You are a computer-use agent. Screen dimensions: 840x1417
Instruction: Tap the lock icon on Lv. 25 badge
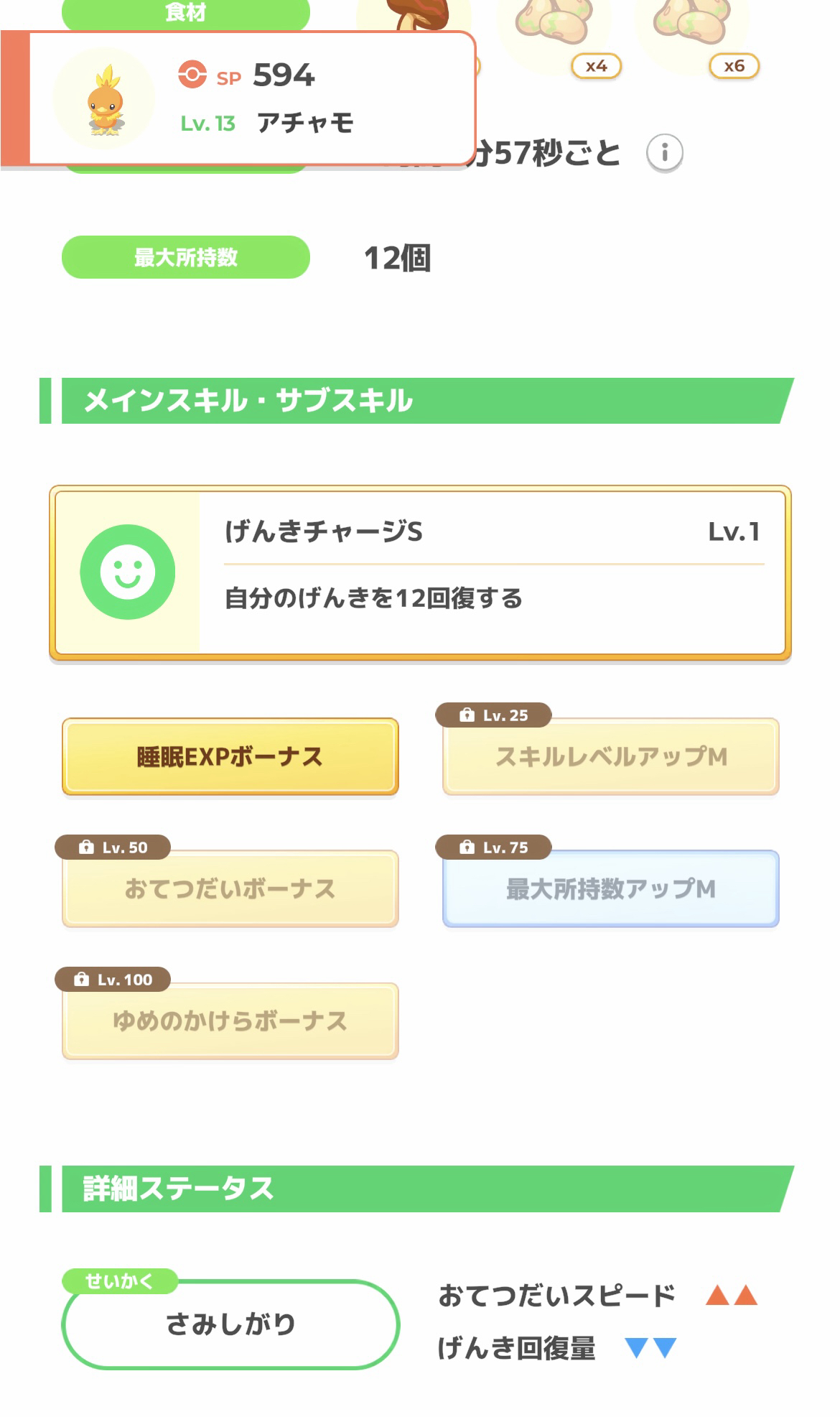coord(467,715)
